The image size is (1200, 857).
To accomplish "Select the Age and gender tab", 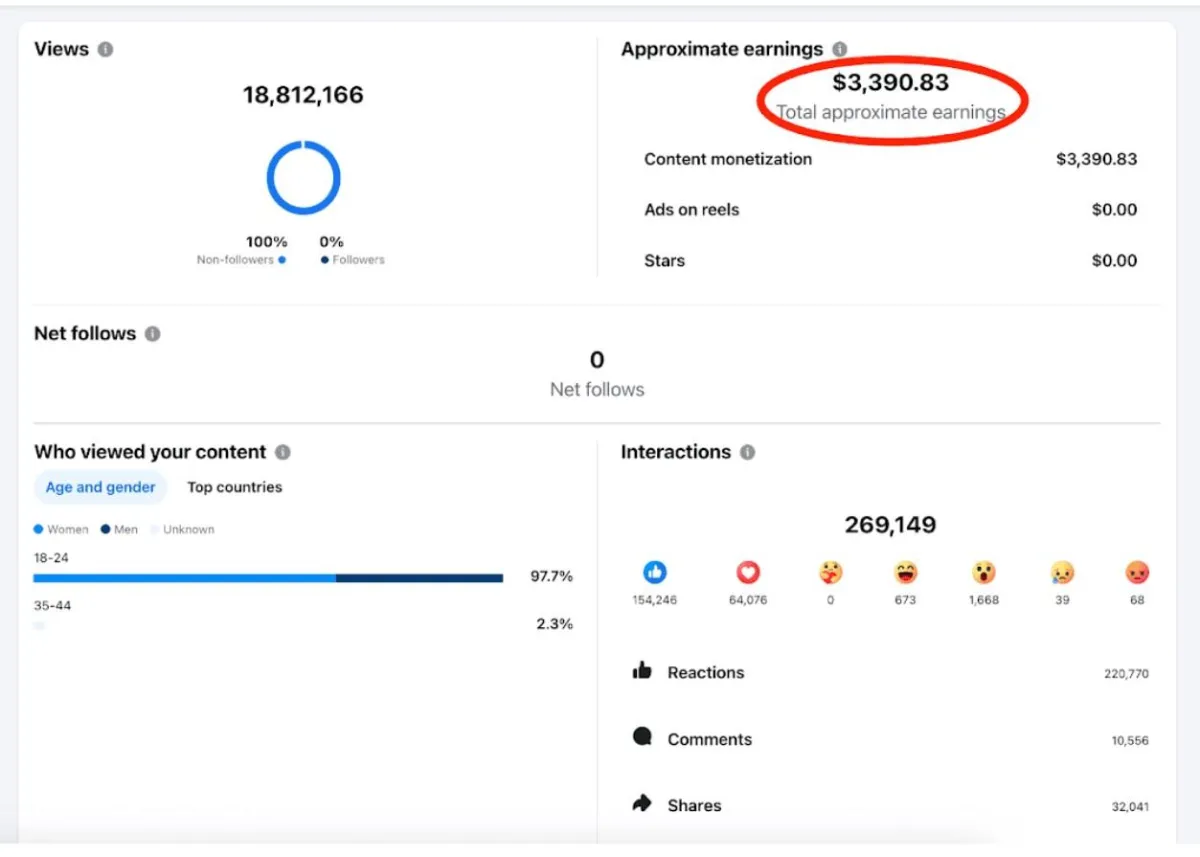I will point(100,487).
